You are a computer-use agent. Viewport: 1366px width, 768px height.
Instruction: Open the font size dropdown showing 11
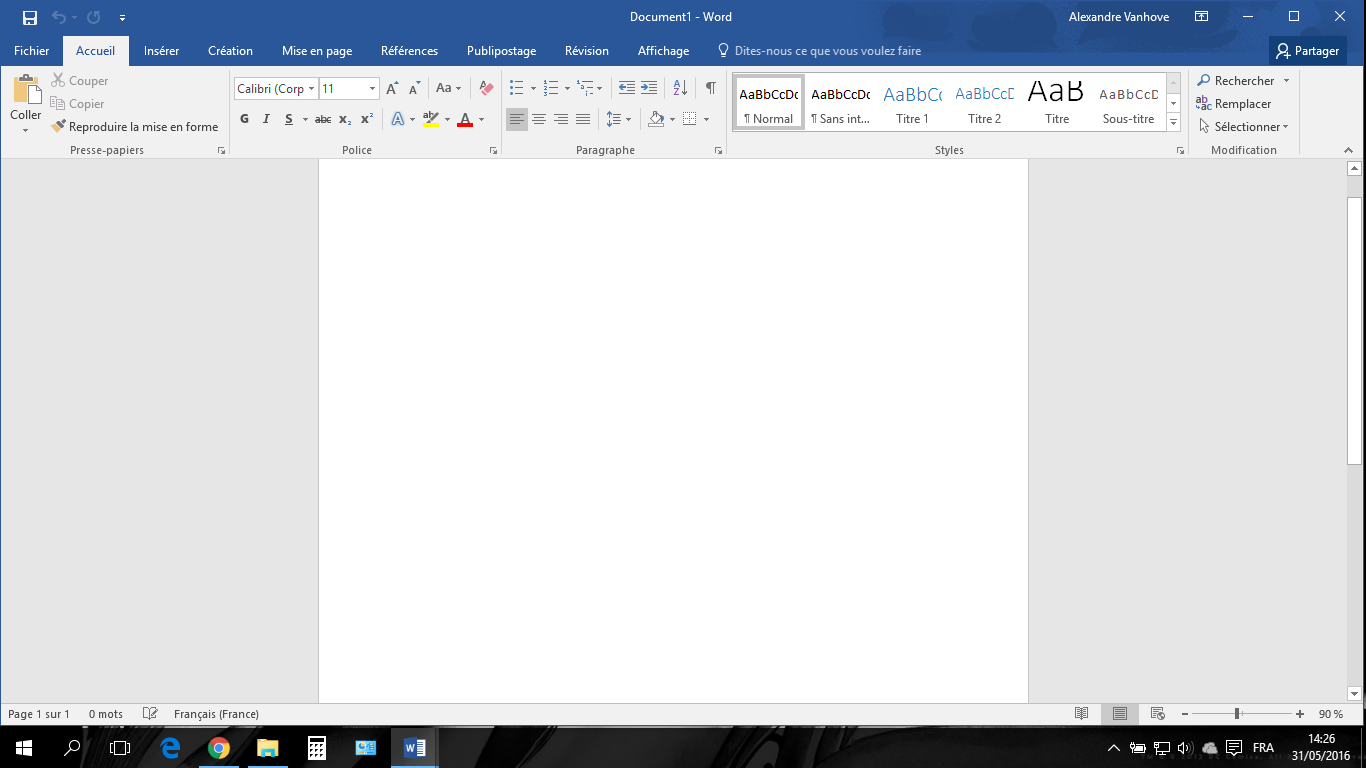(x=372, y=89)
